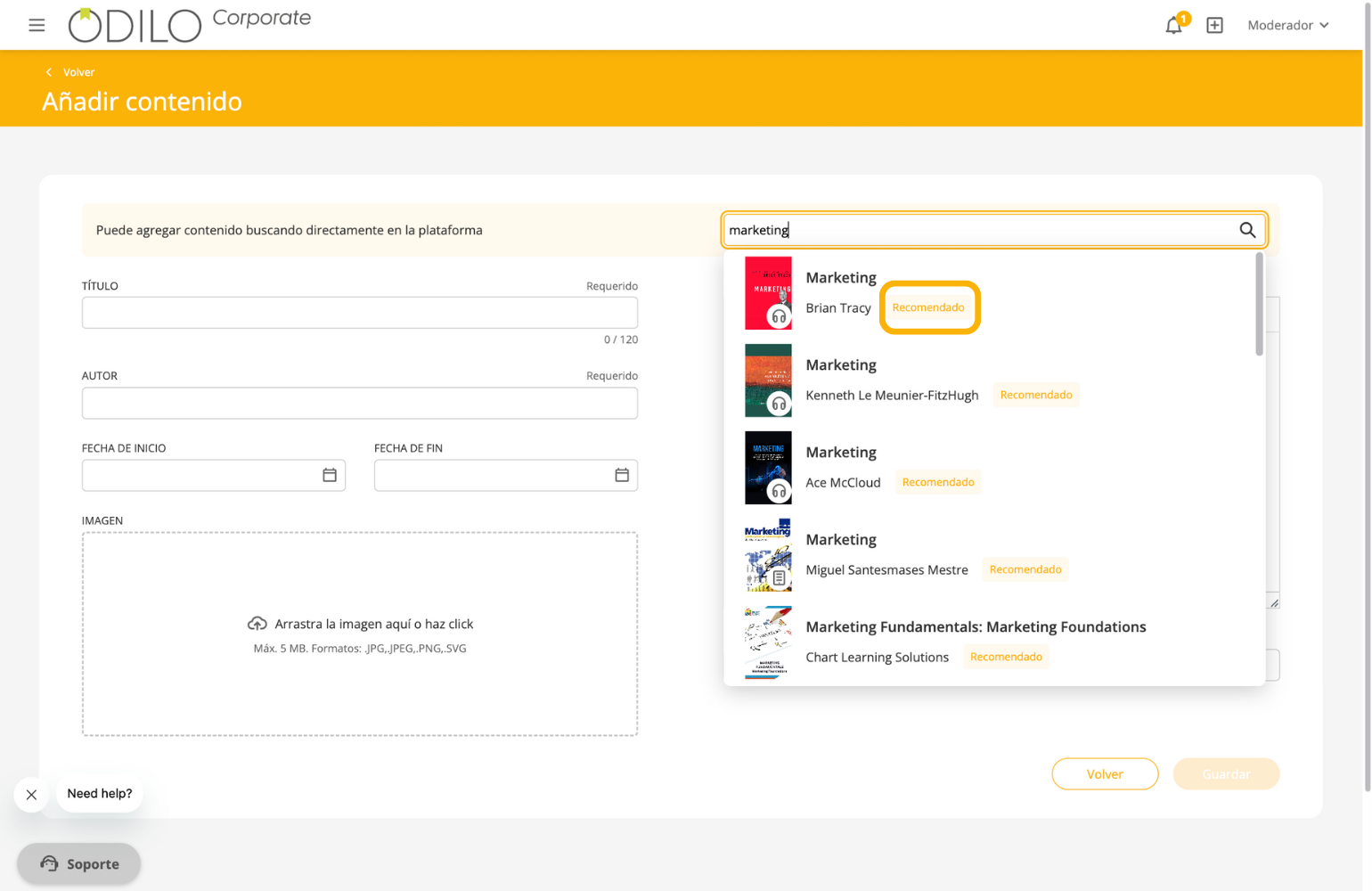1372x891 pixels.
Task: Open the start date calendar picker
Action: point(330,476)
